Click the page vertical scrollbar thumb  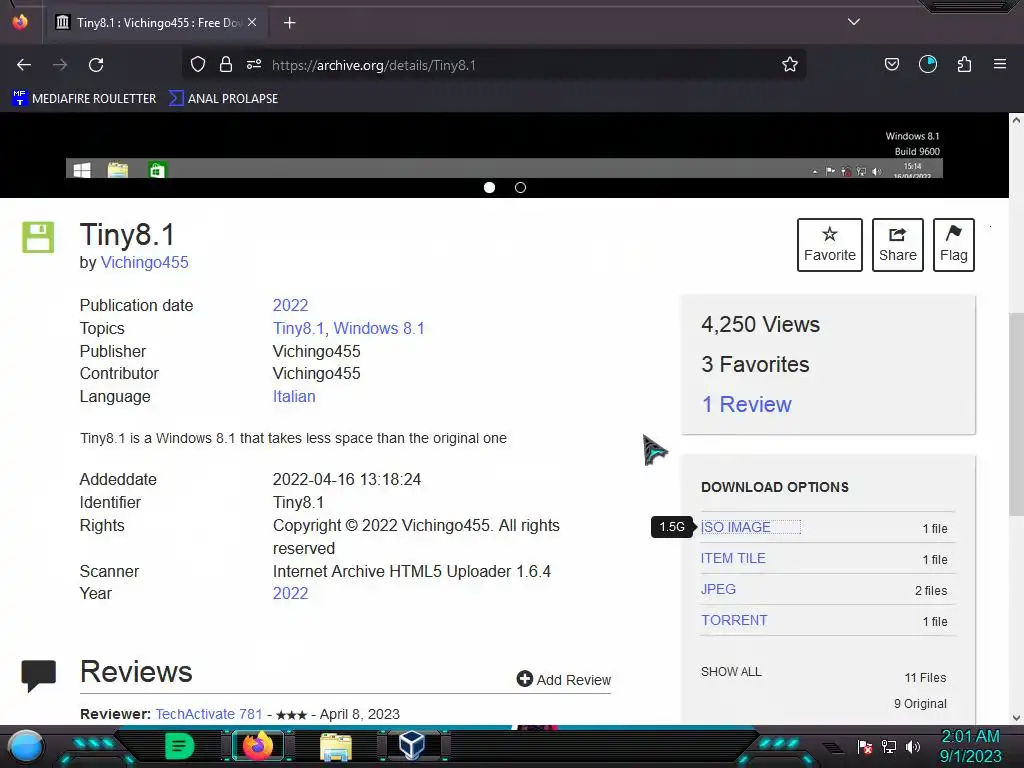pos(1016,415)
